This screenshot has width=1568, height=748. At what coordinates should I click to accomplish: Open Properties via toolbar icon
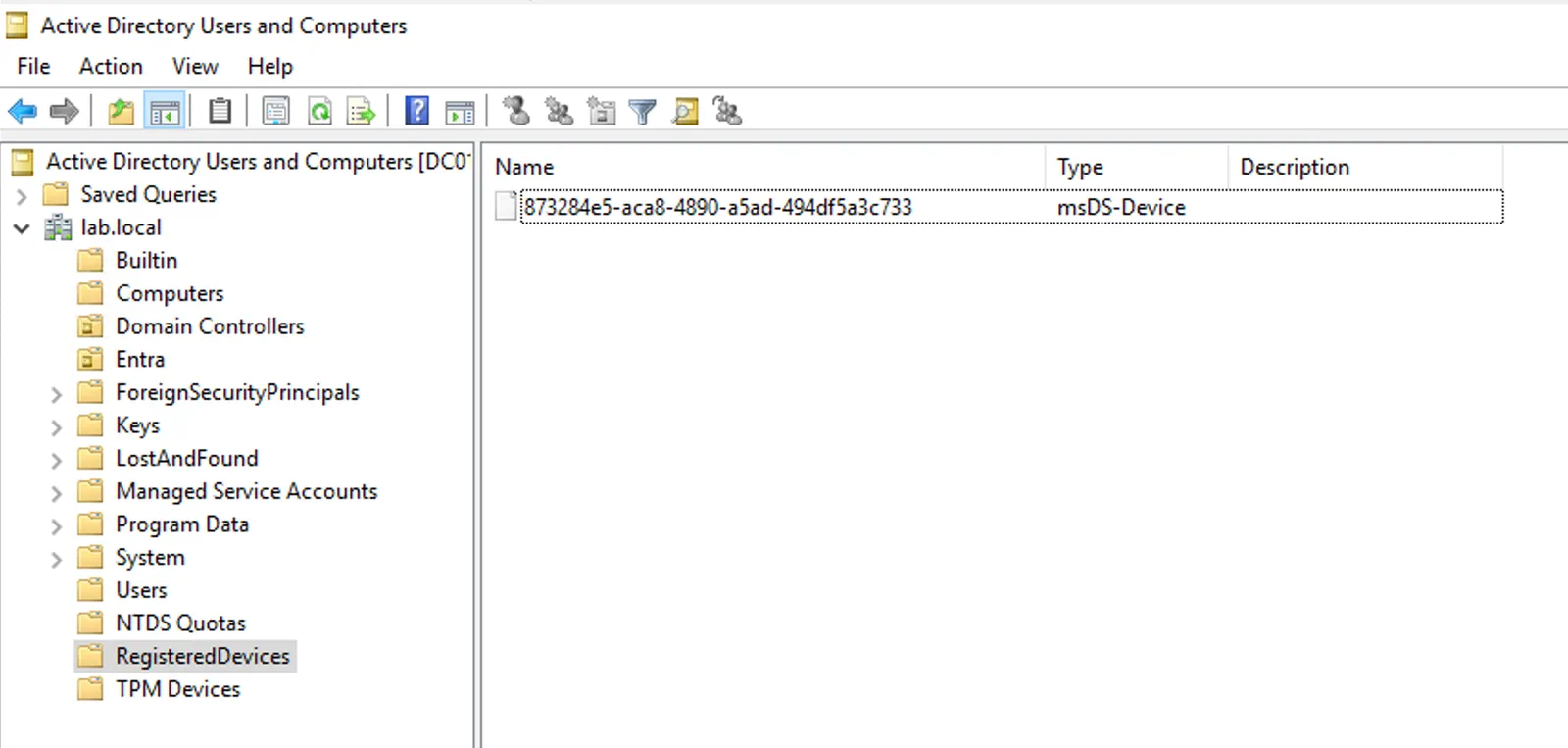tap(276, 112)
